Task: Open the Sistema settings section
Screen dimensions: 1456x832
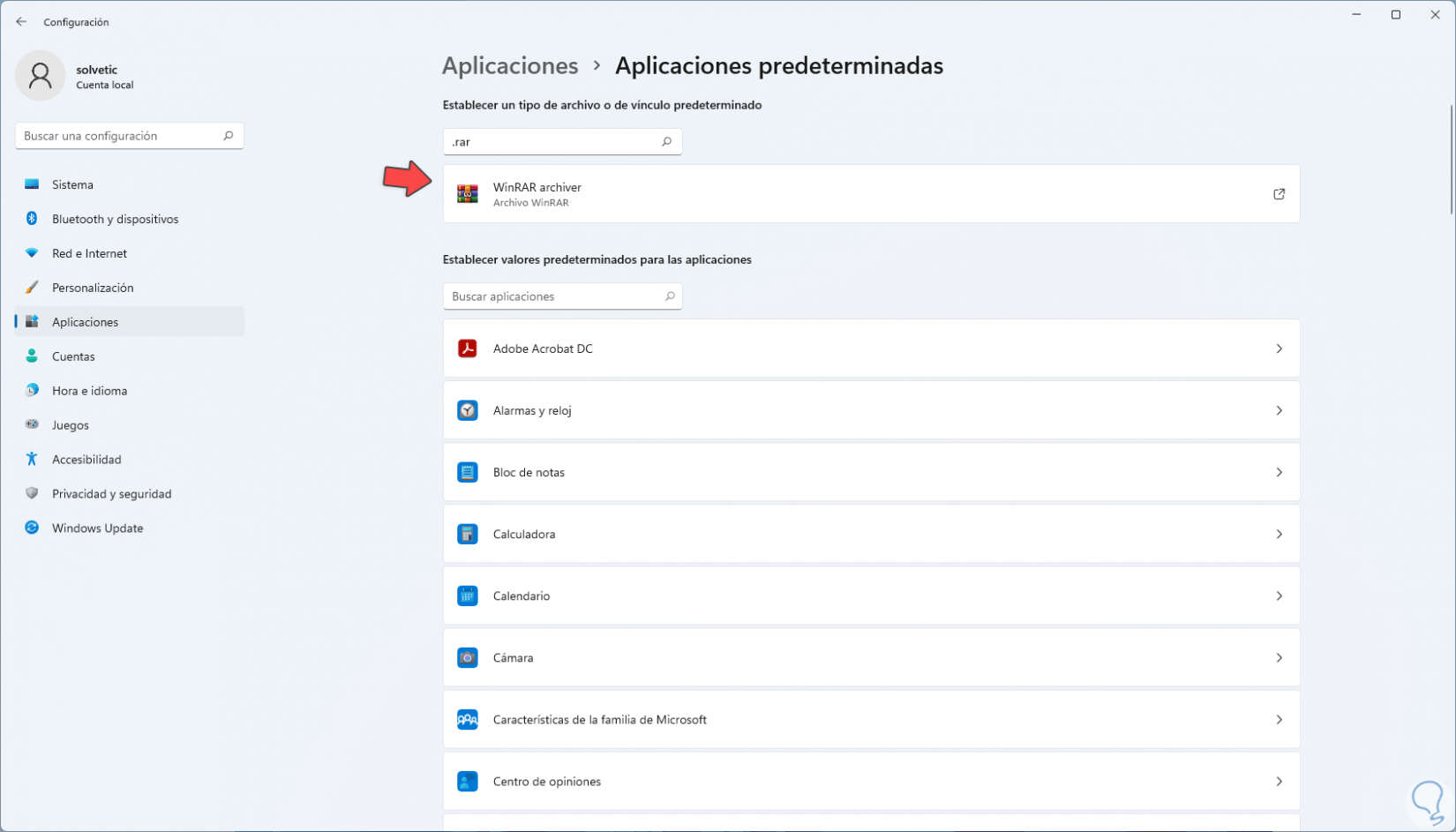Action: pyautogui.click(x=72, y=184)
